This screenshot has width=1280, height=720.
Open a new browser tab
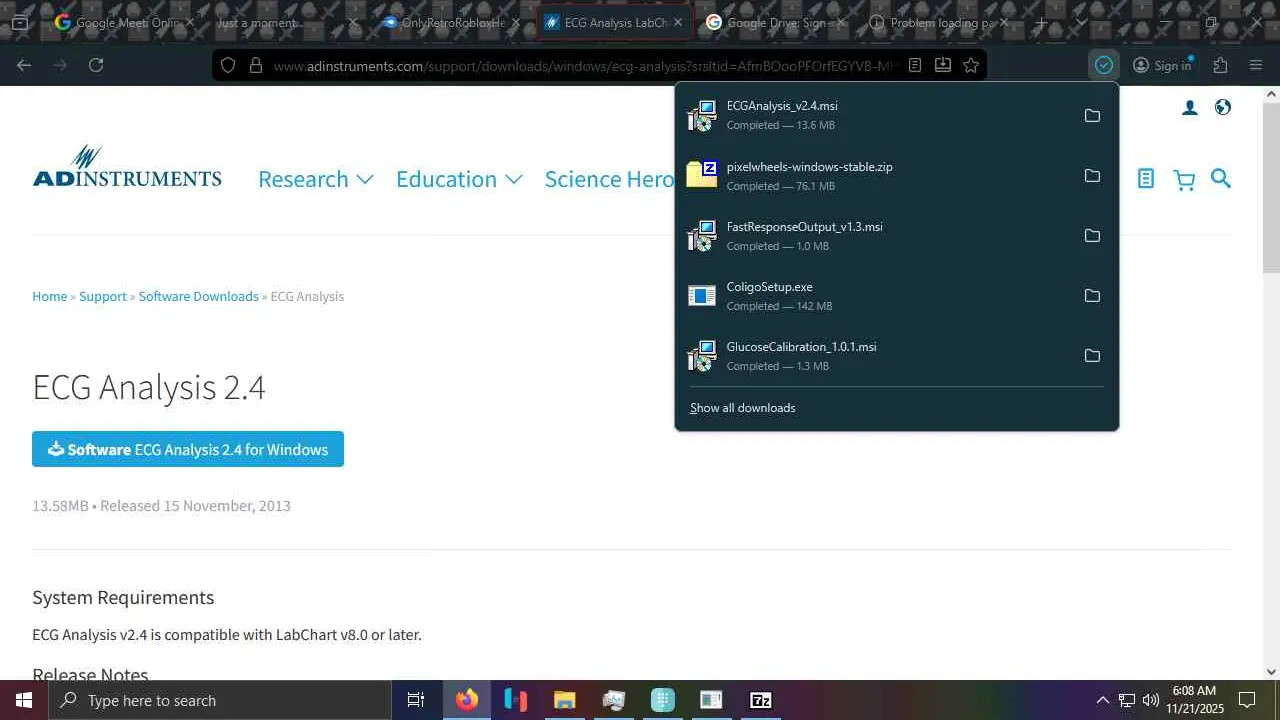(x=1041, y=22)
